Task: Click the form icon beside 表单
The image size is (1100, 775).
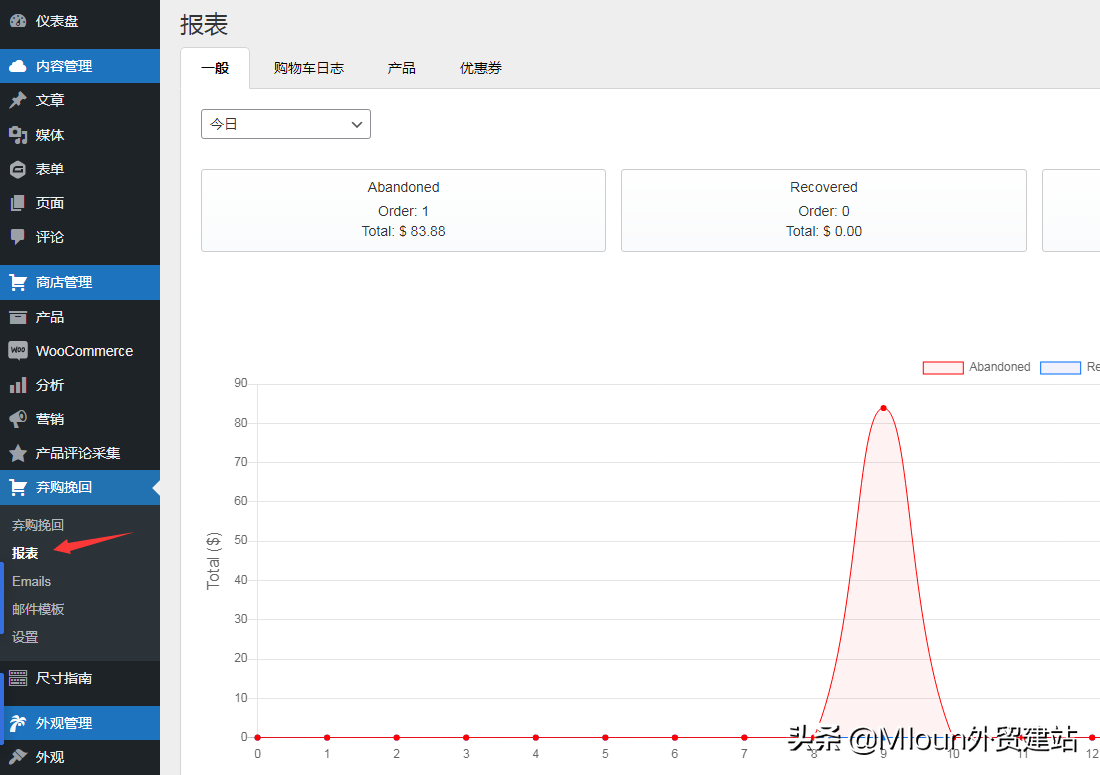Action: [18, 169]
